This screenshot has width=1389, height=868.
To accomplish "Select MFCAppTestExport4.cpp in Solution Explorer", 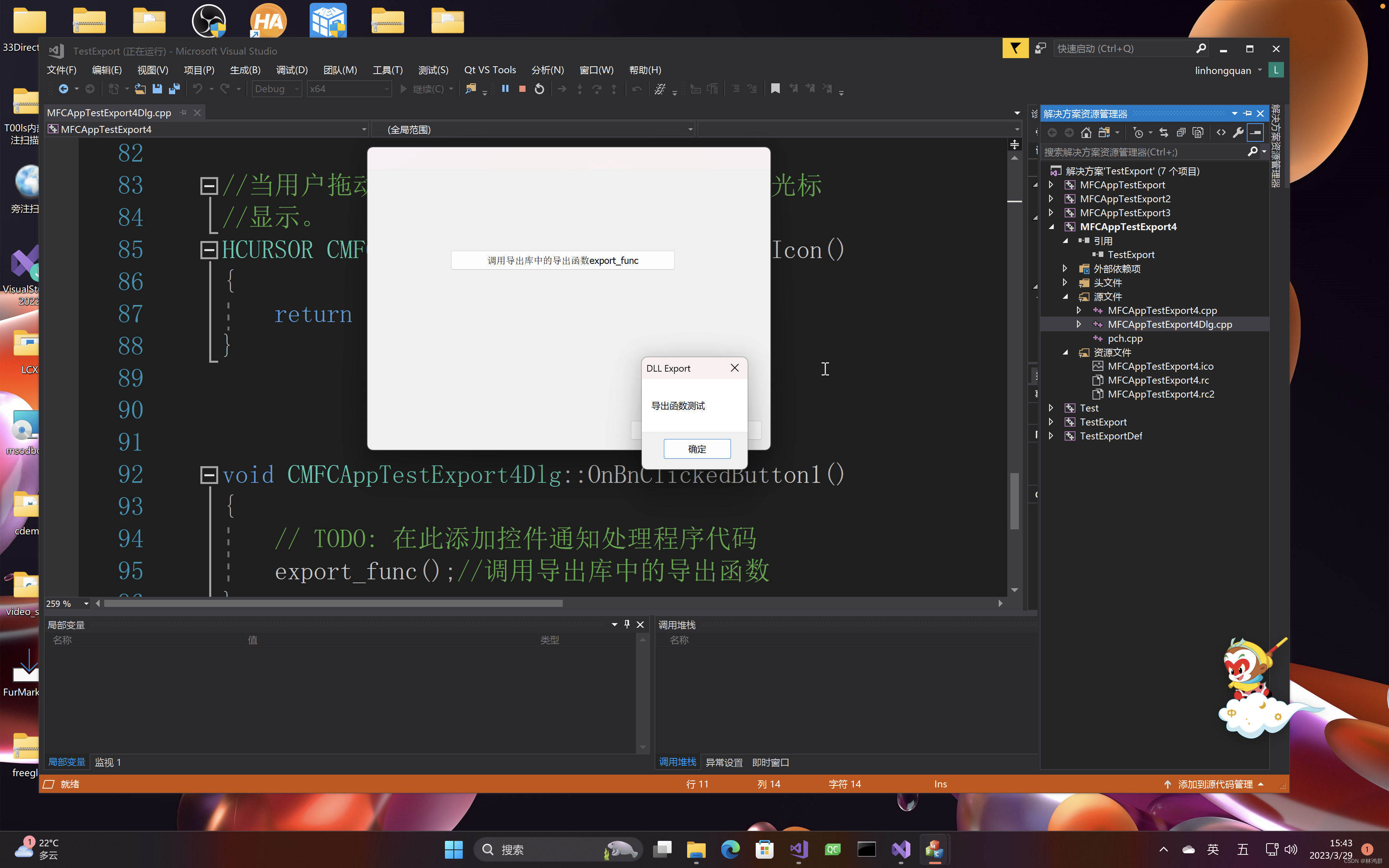I will 1162,310.
